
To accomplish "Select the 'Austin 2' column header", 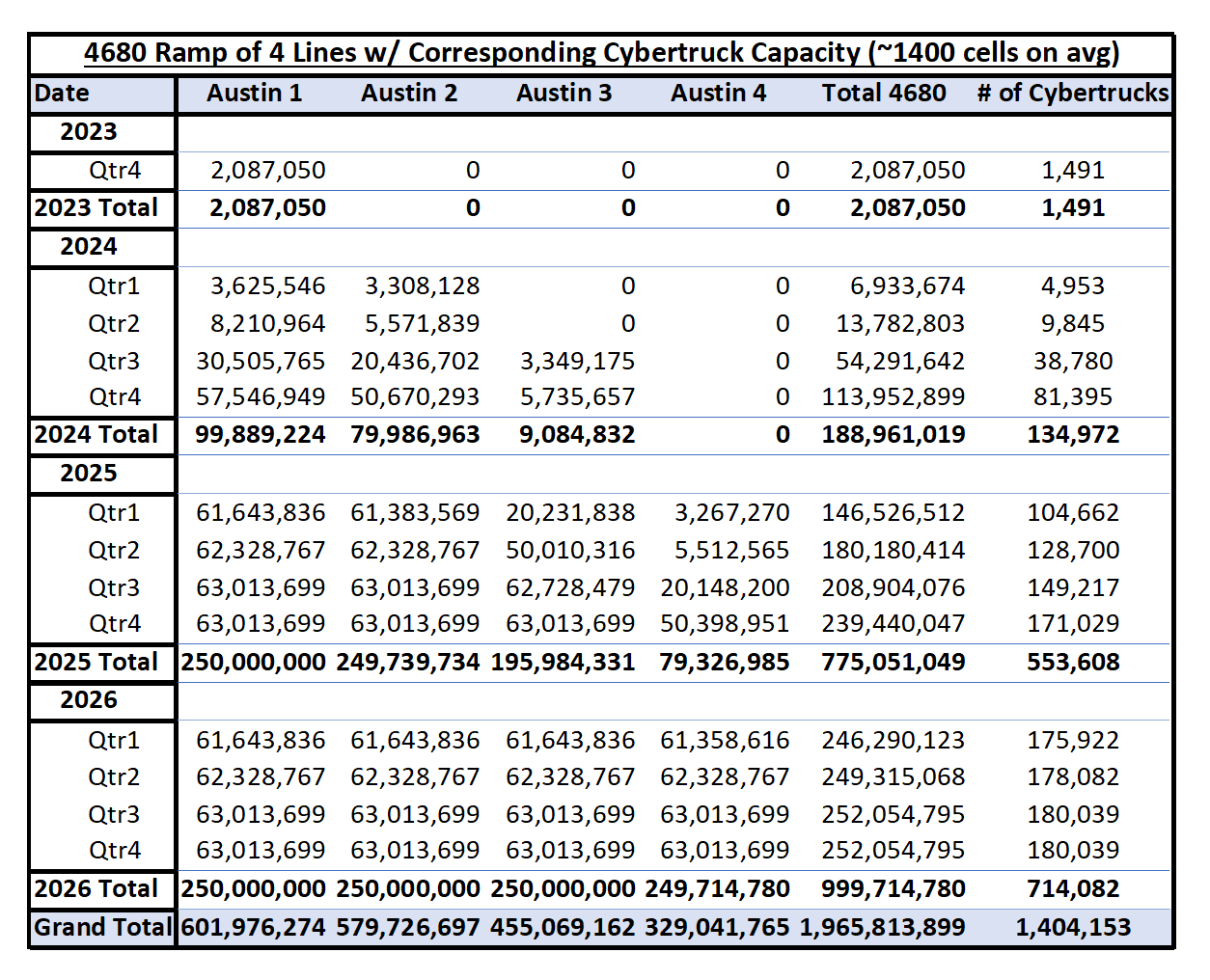I will 409,94.
